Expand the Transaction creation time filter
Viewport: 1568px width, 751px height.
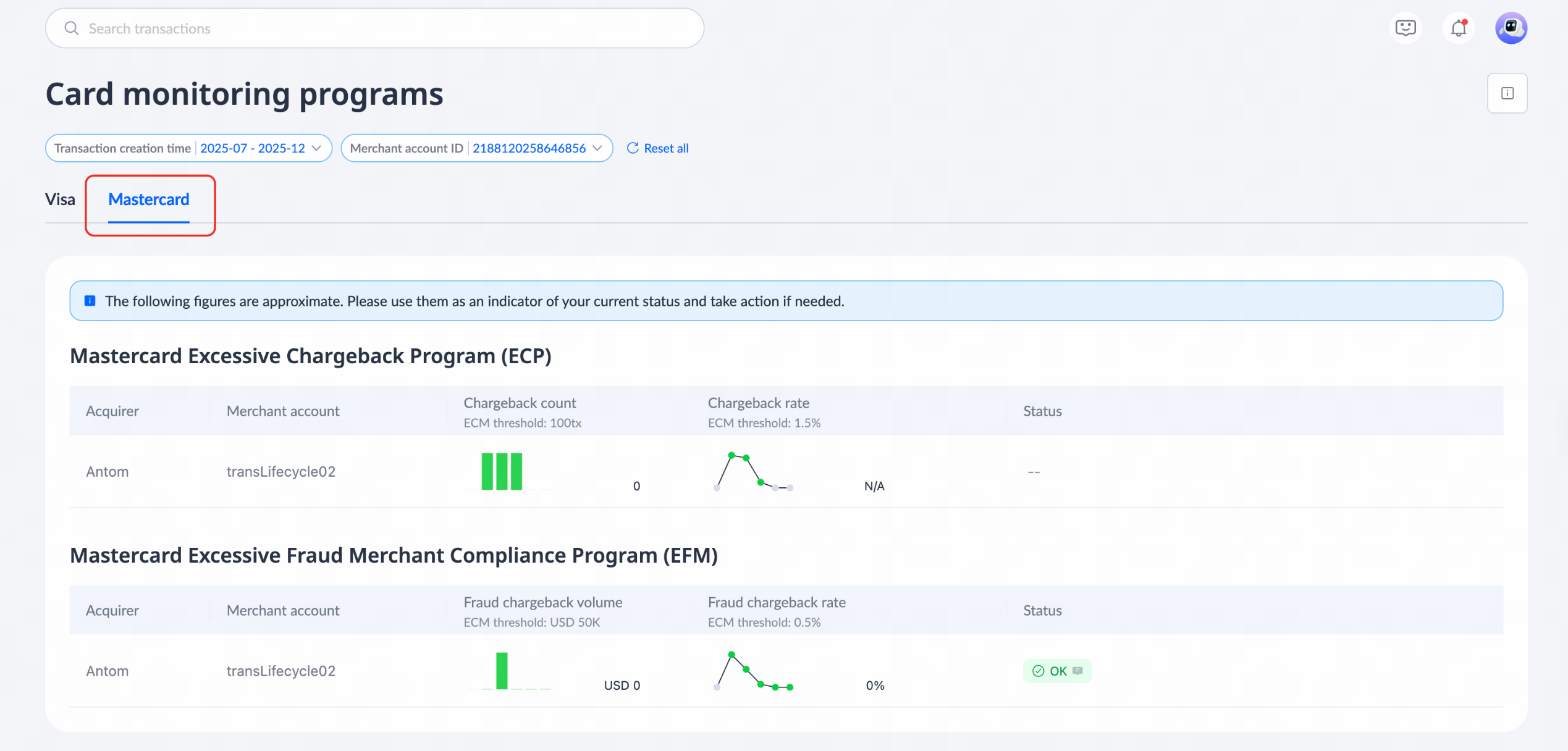point(188,148)
